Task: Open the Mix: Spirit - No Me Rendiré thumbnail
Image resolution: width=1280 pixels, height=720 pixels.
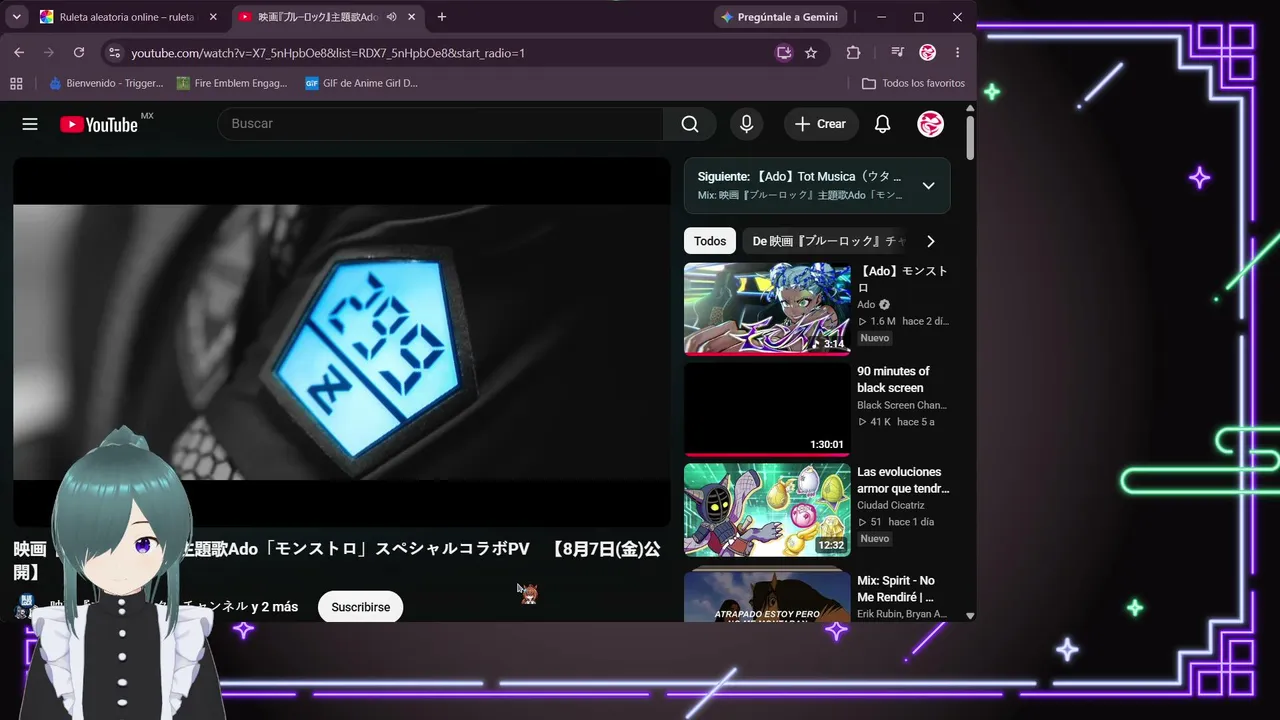Action: click(x=767, y=596)
